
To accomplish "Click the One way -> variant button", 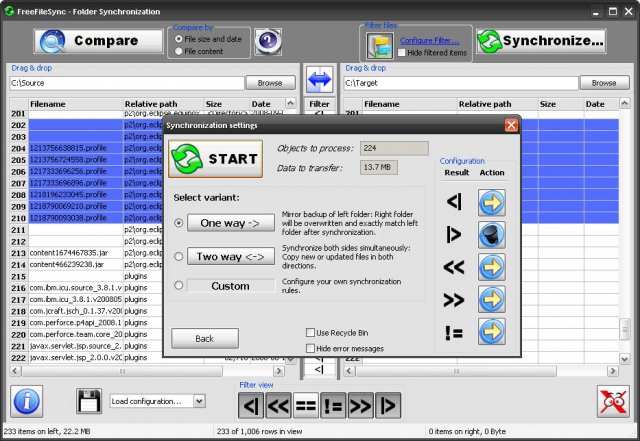I will click(231, 223).
